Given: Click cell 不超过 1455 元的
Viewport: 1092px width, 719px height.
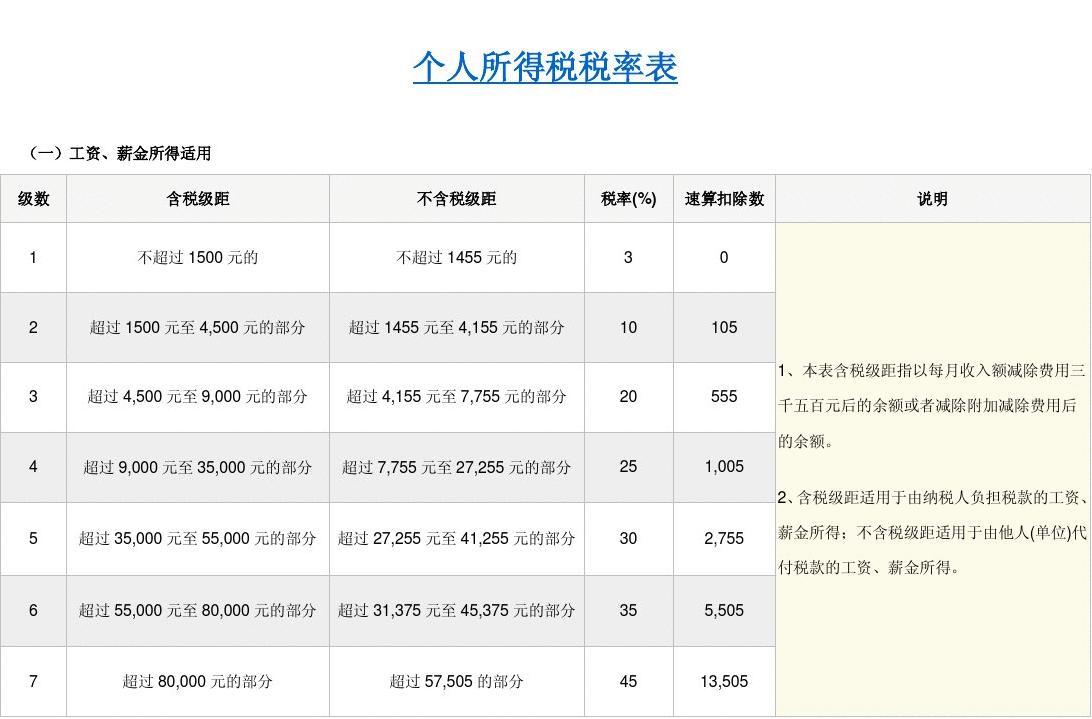Looking at the screenshot, I should tap(457, 258).
